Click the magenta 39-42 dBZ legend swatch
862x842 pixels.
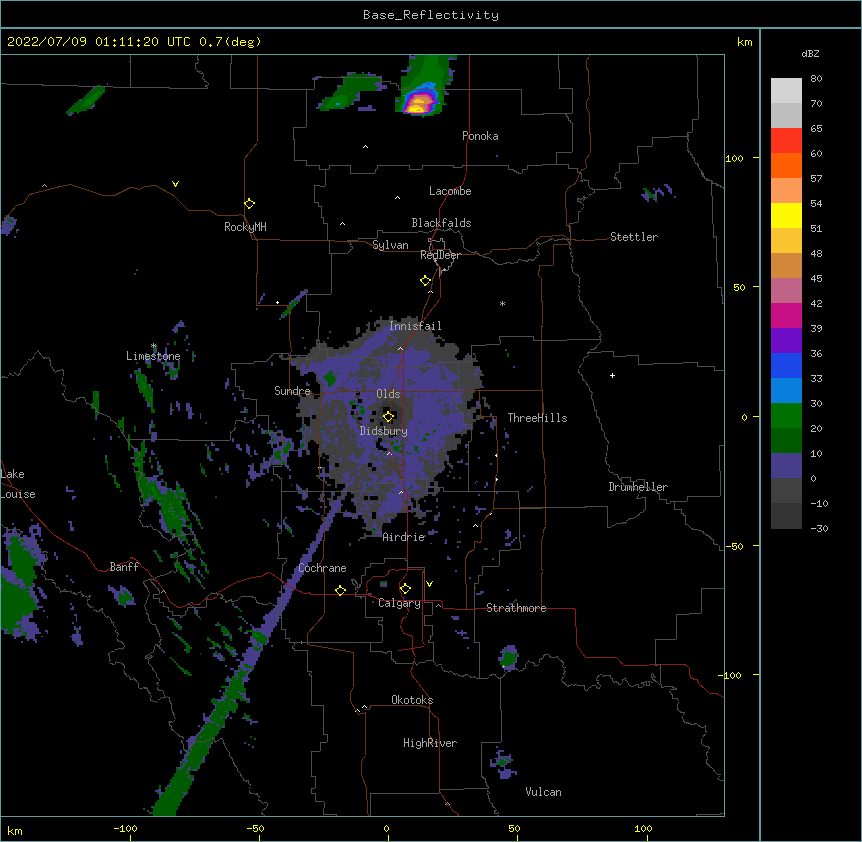pyautogui.click(x=786, y=315)
